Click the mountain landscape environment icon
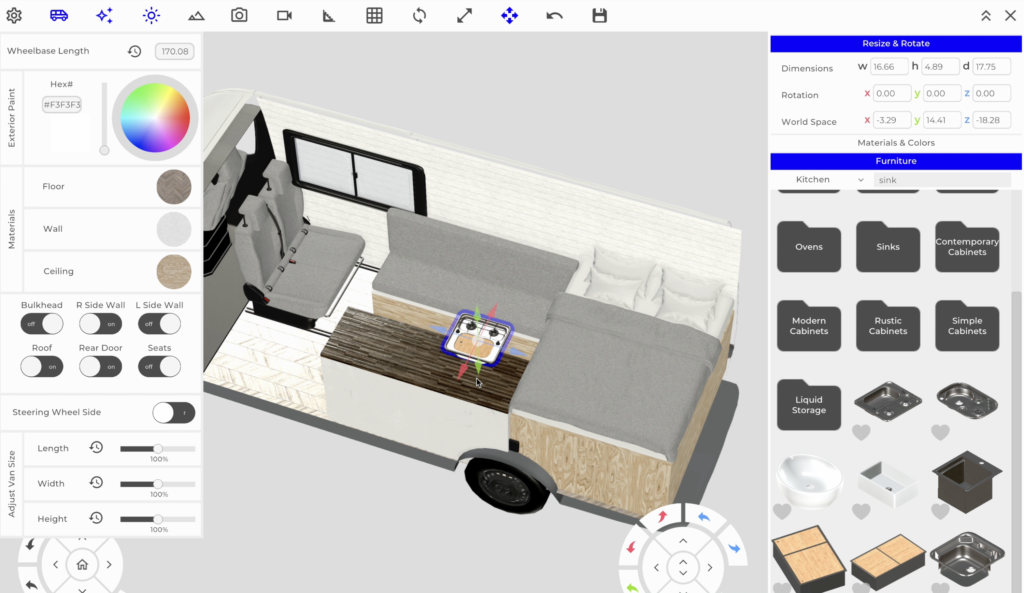Screen dimensions: 1024x593 tap(196, 16)
